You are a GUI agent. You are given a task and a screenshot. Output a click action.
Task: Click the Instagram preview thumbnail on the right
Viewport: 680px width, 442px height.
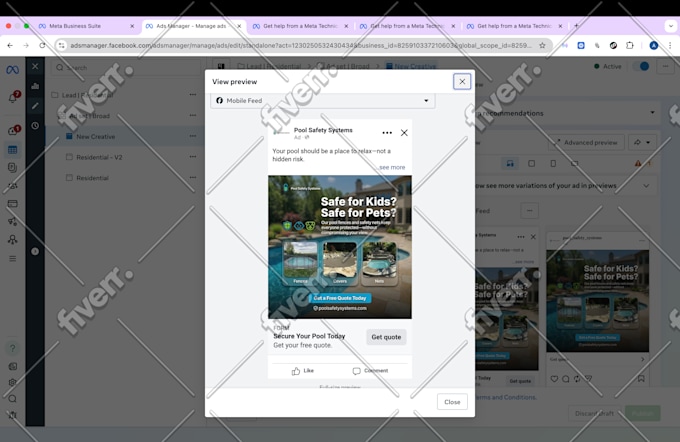[x=598, y=301]
